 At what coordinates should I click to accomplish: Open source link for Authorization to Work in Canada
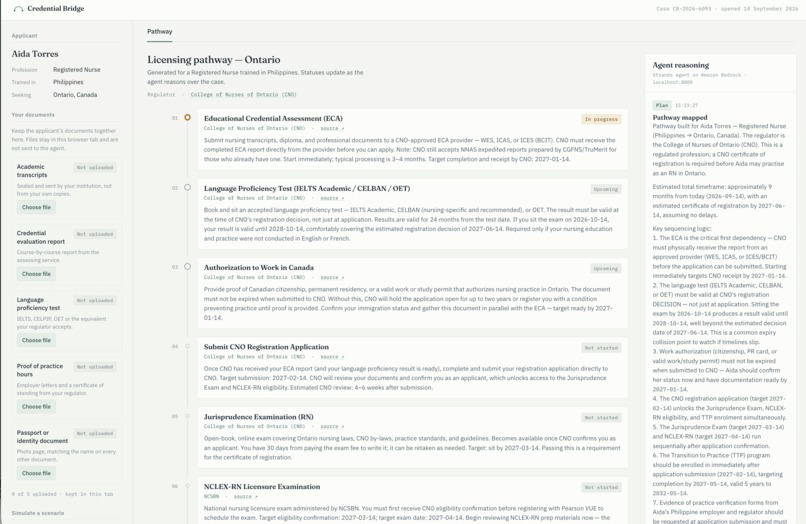coord(332,278)
